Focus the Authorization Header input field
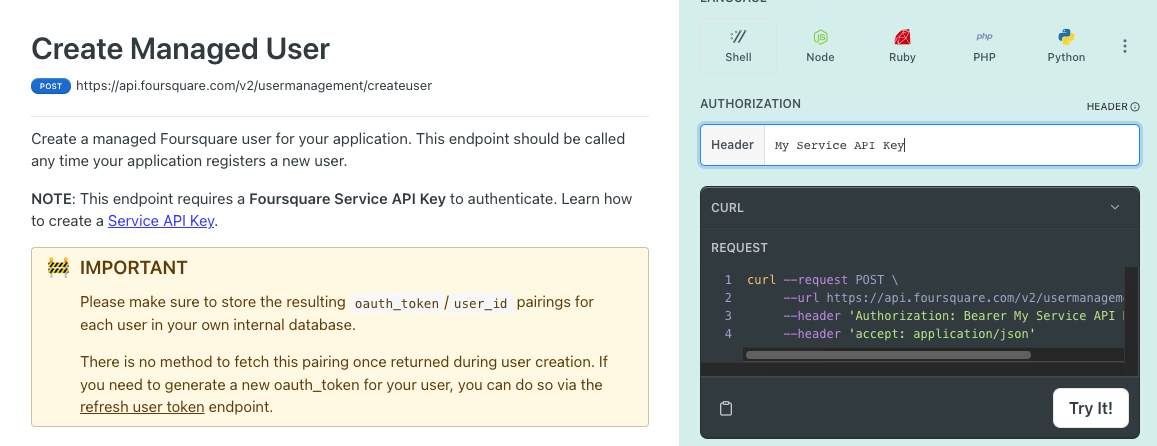The height and width of the screenshot is (446, 1157). click(x=951, y=145)
